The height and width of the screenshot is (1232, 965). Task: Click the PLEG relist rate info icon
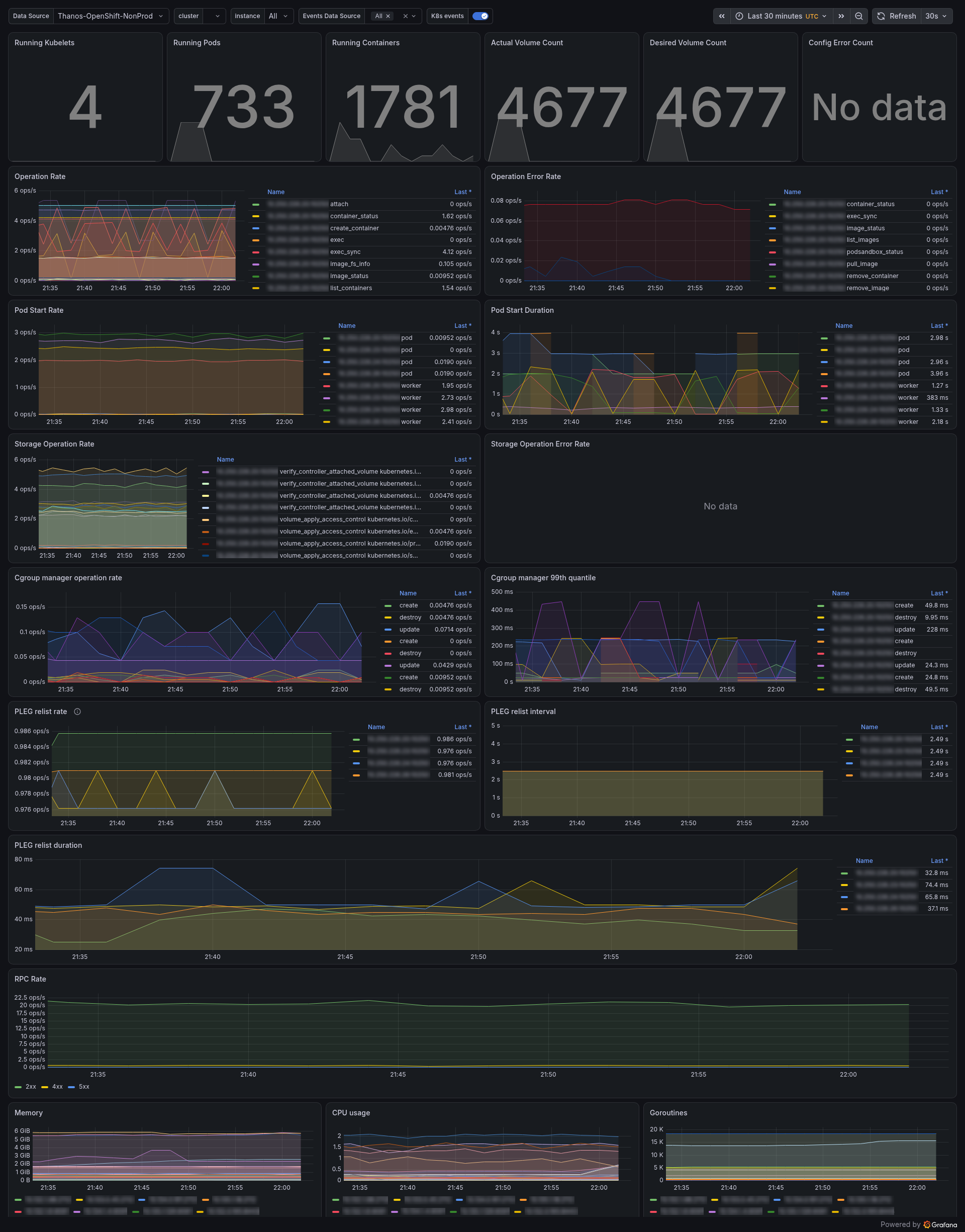[77, 712]
